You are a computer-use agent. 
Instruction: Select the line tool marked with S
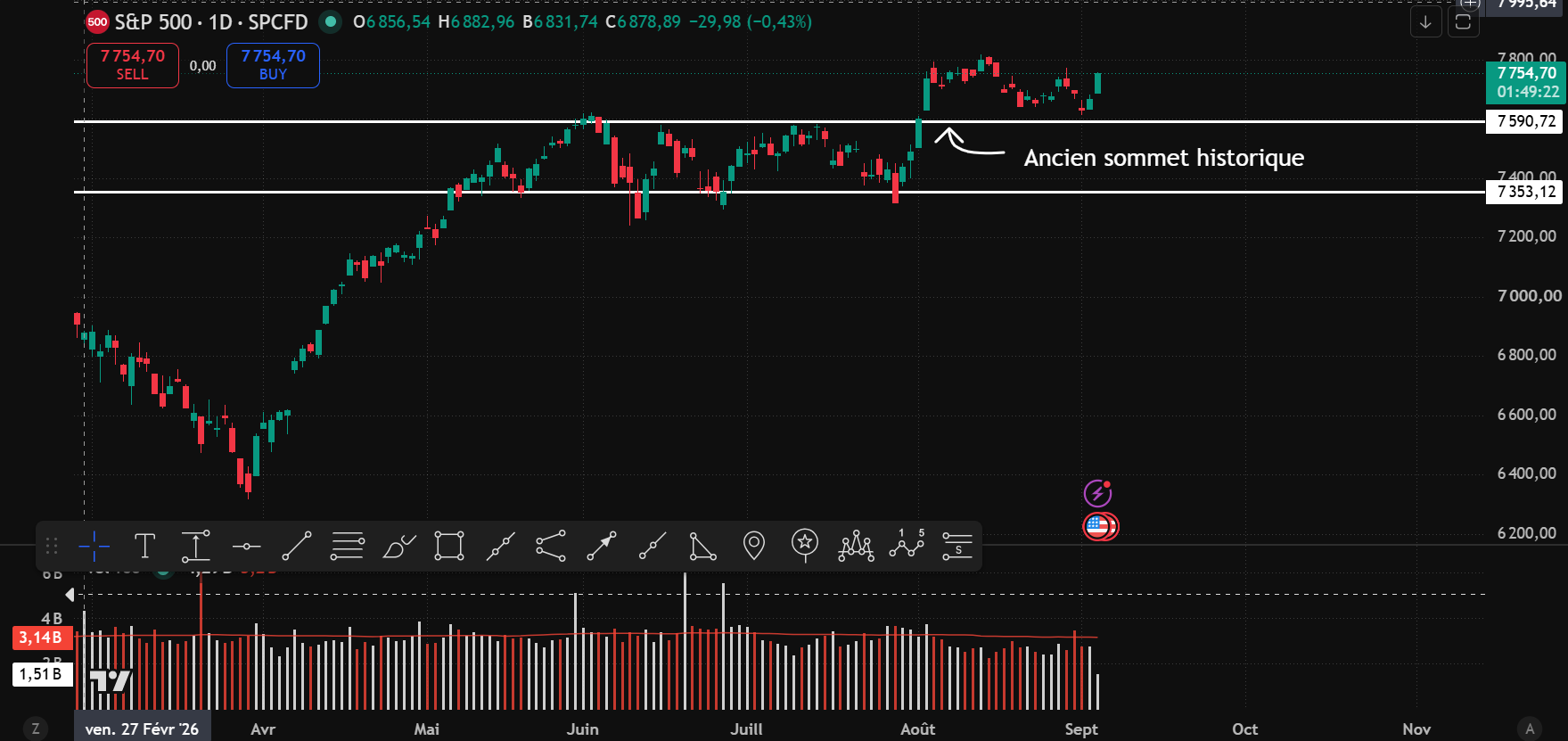(x=957, y=546)
